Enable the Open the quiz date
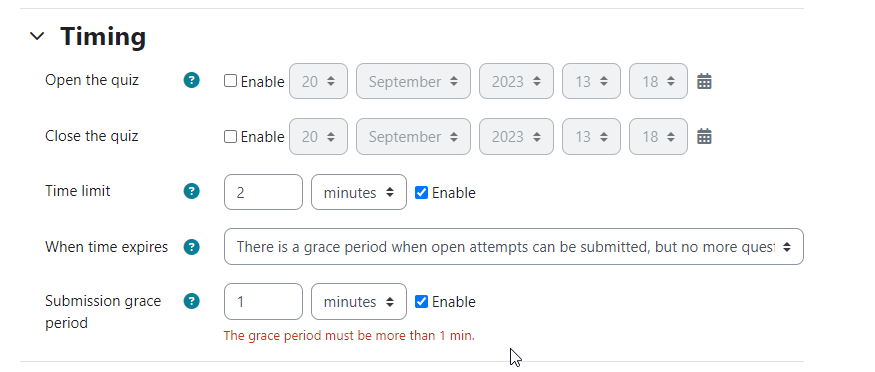Viewport: 875px width, 372px height. [230, 81]
